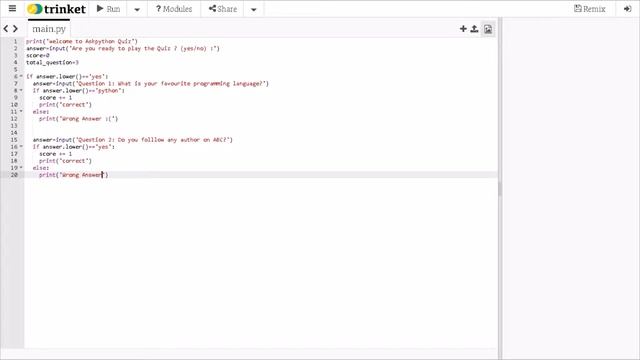The image size is (640, 360).
Task: Select the main.py tab
Action: click(x=49, y=29)
